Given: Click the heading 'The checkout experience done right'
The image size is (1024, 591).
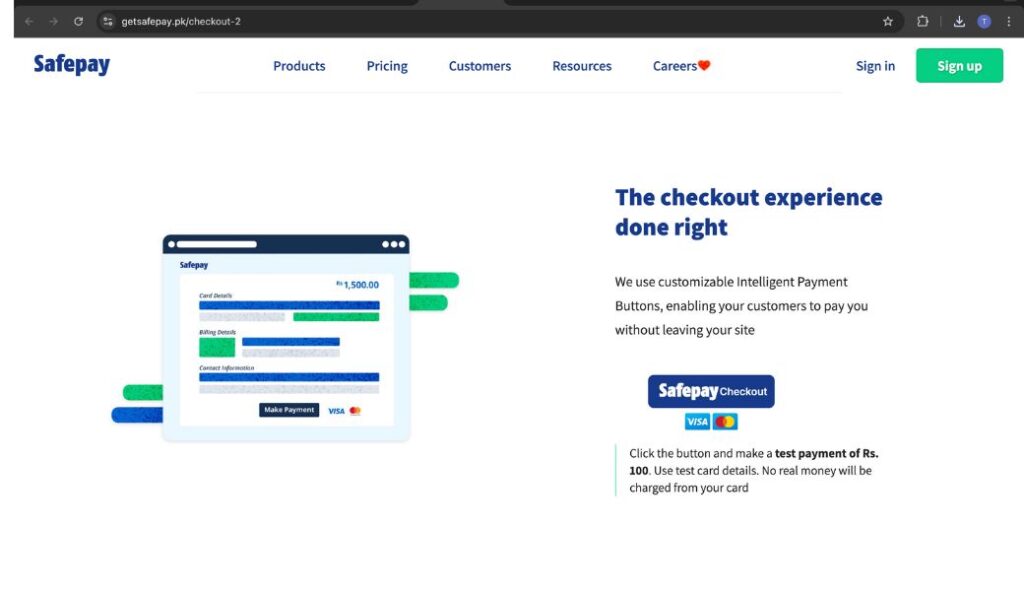Looking at the screenshot, I should [x=748, y=212].
